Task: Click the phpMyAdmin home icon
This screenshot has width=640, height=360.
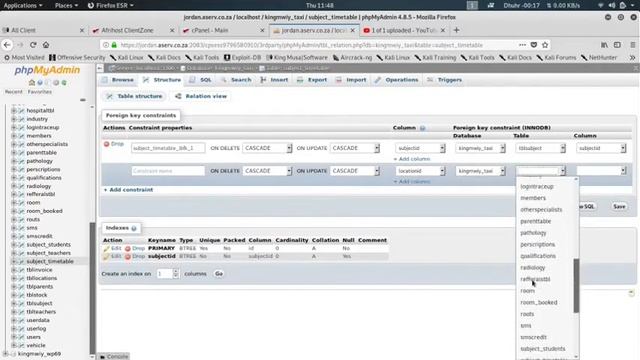Action: click(32, 82)
